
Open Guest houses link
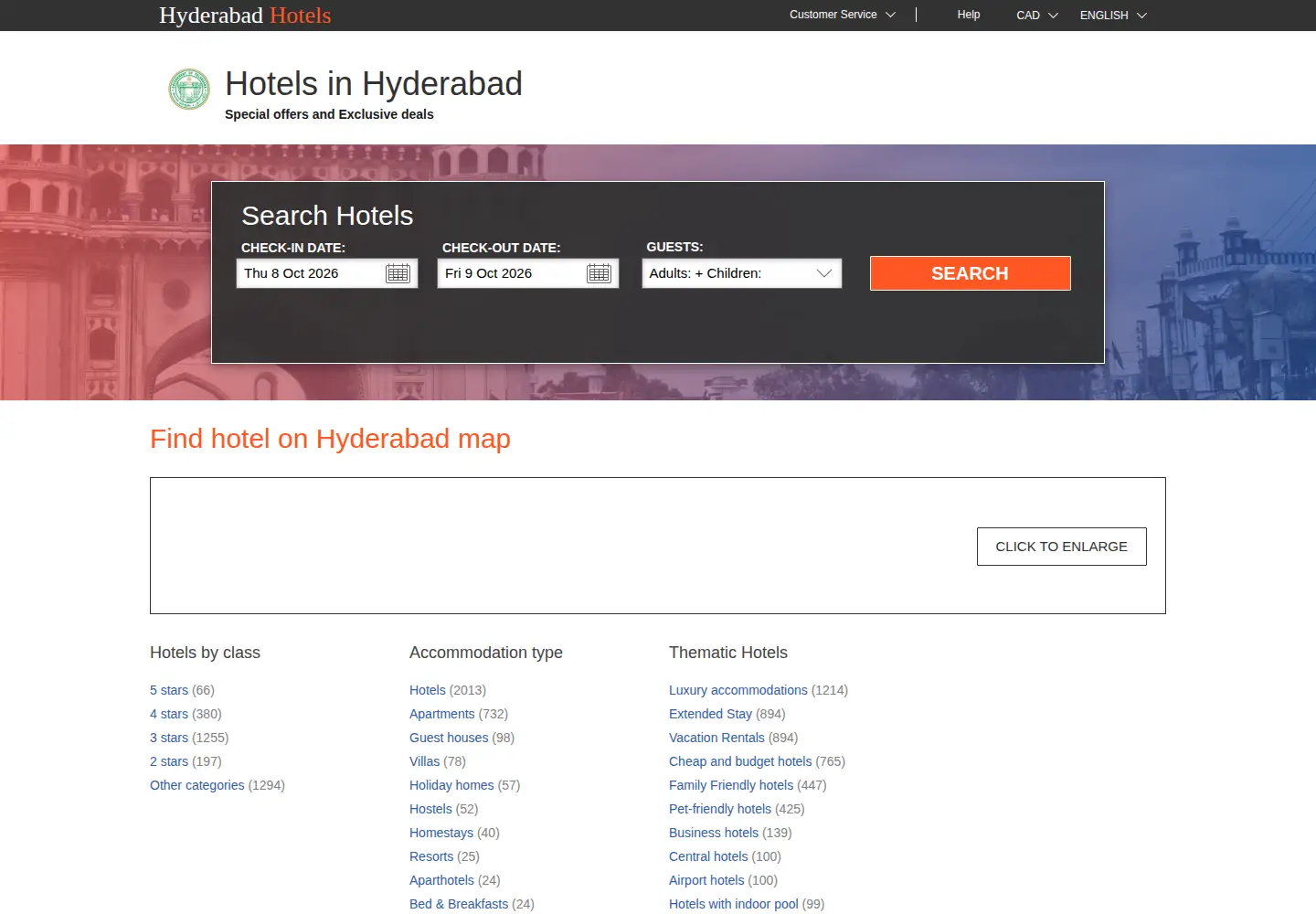pyautogui.click(x=449, y=738)
